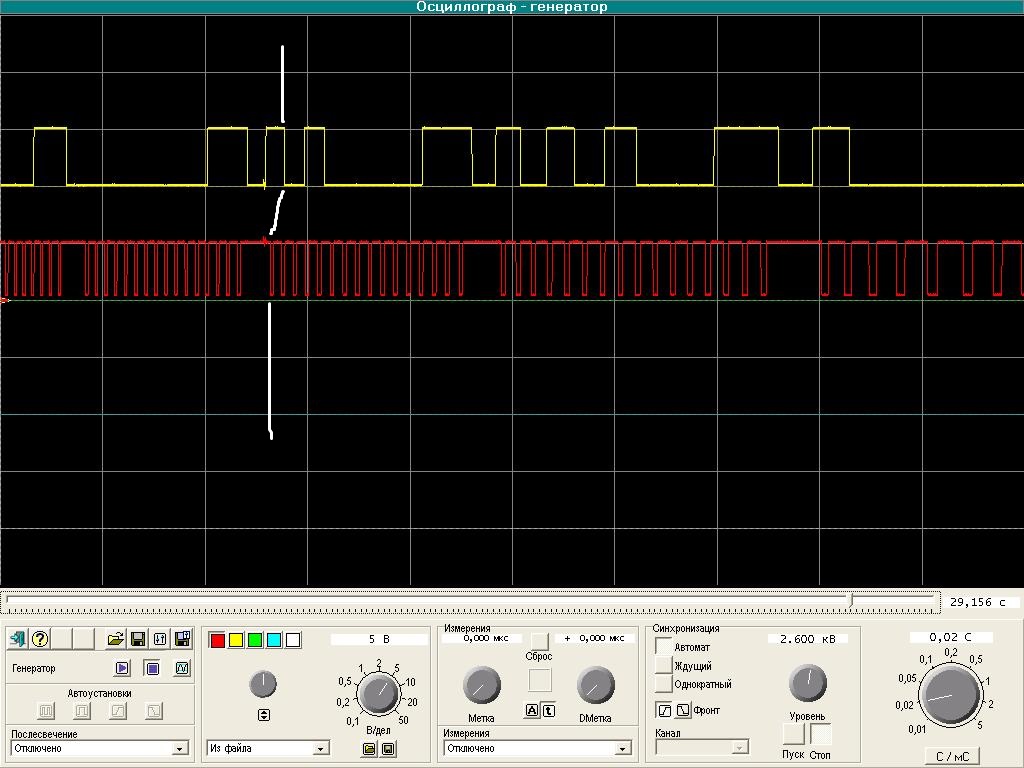The height and width of the screenshot is (768, 1024).
Task: Open a file via the top toolbar folder icon
Action: pos(116,639)
